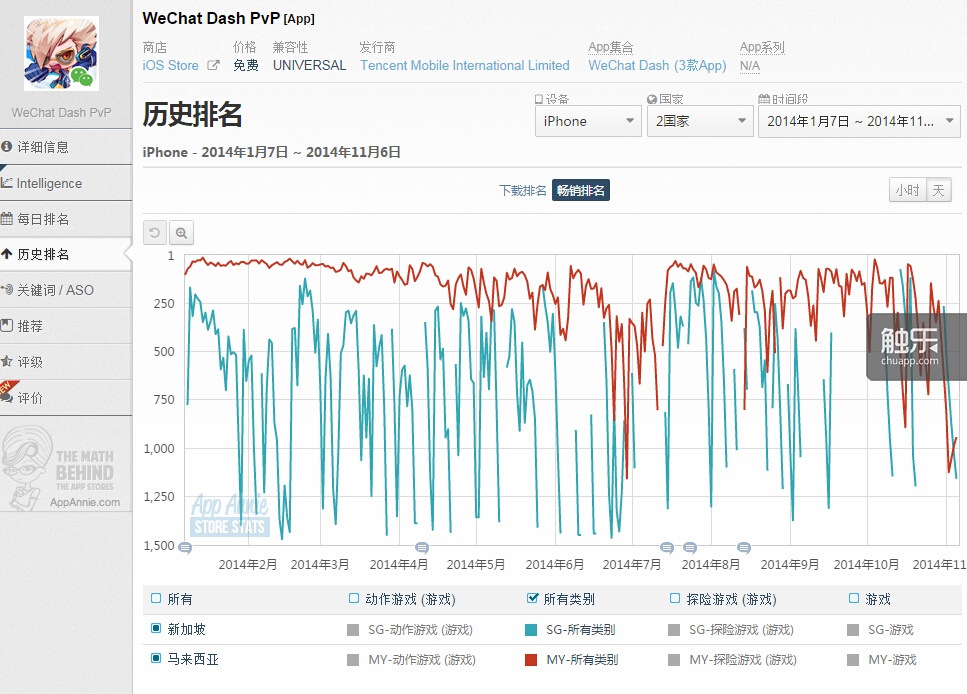The width and height of the screenshot is (967, 694).
Task: Click the device icon next to 设备
Action: pyautogui.click(x=539, y=99)
